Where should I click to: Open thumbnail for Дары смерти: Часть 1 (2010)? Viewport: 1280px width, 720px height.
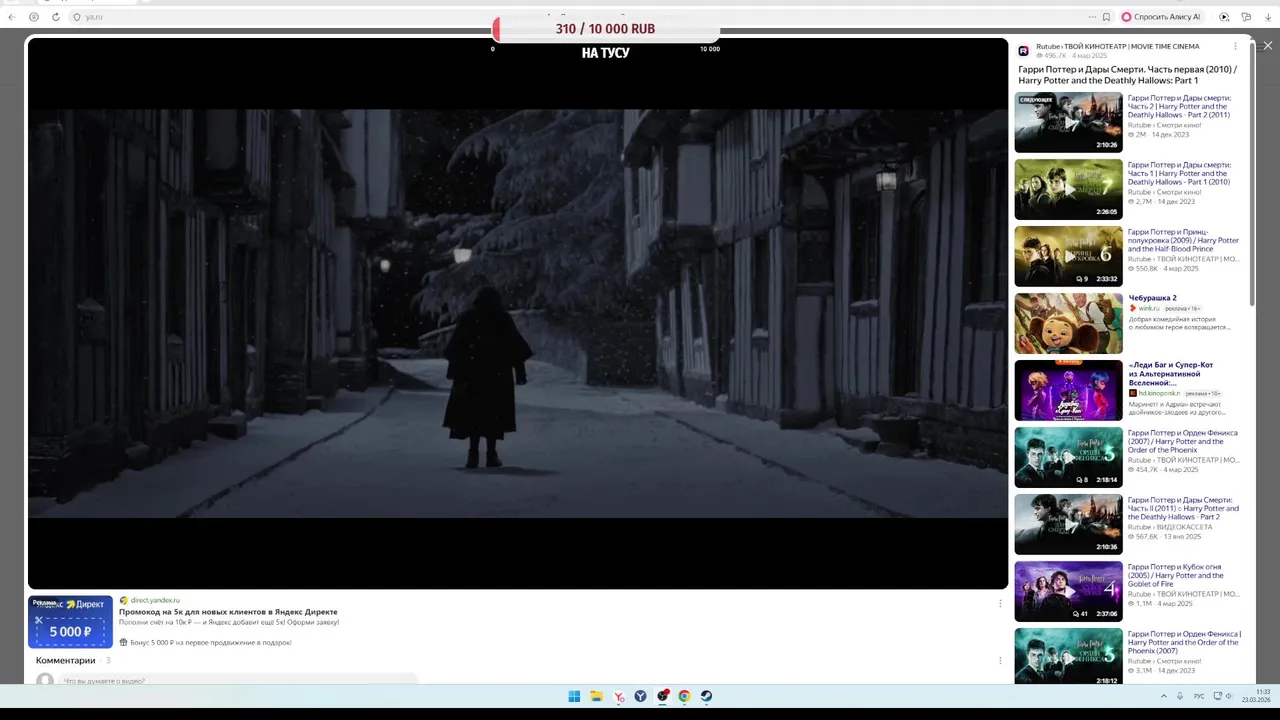click(1068, 190)
